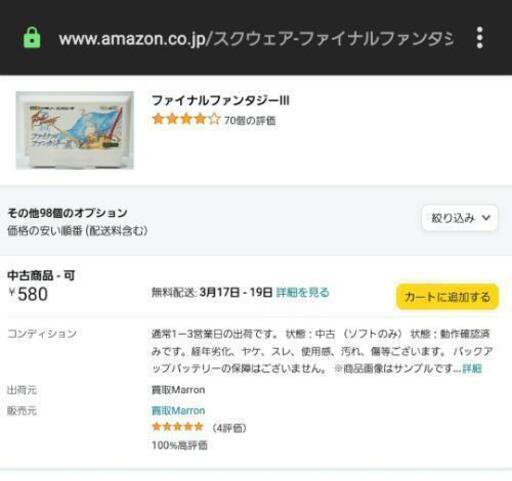Click the green padlock security icon

(32, 37)
